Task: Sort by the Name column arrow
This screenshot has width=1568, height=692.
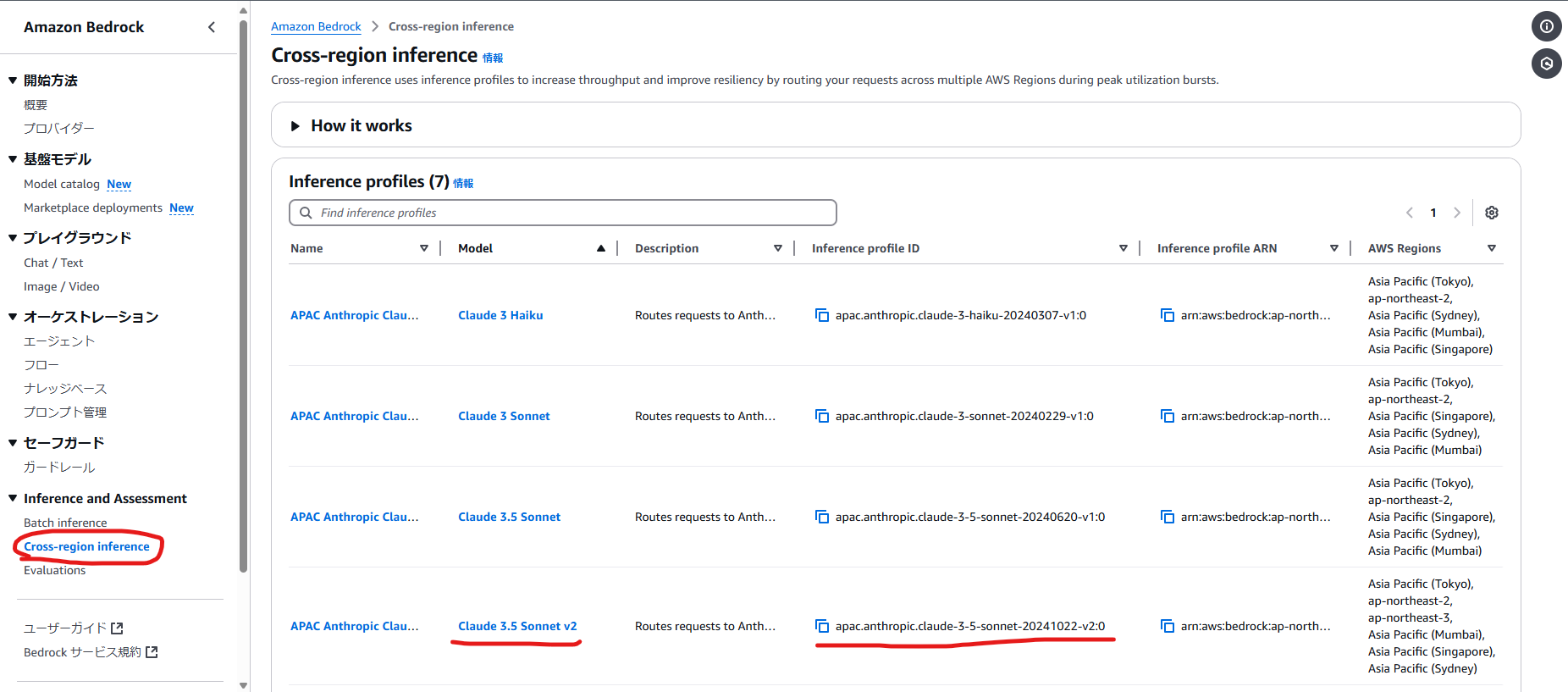Action: tap(424, 248)
